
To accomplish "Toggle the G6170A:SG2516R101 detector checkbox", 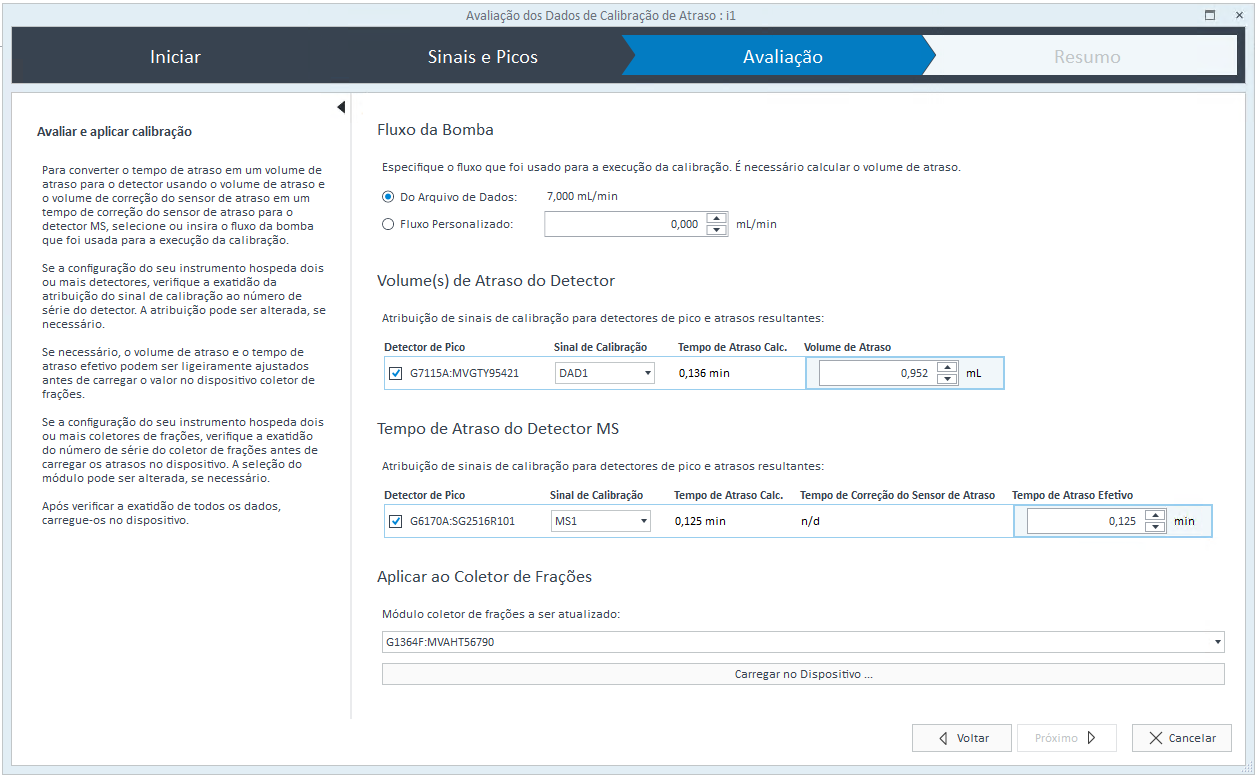I will (396, 521).
